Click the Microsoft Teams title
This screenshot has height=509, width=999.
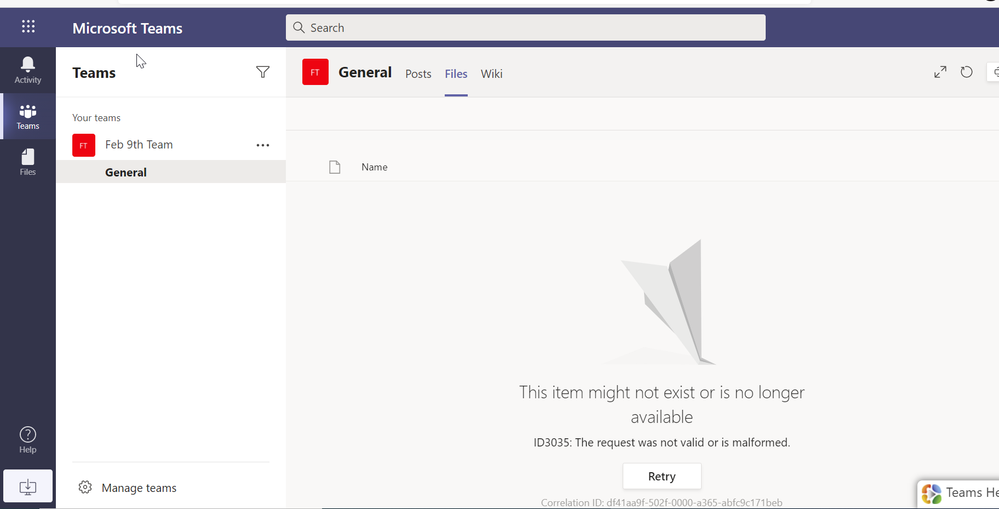(x=127, y=28)
